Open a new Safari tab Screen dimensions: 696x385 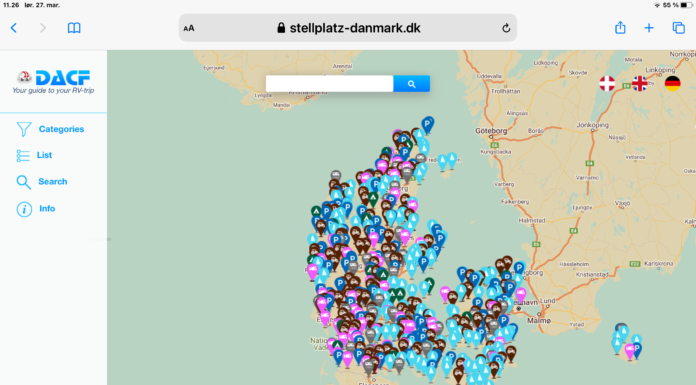click(649, 28)
